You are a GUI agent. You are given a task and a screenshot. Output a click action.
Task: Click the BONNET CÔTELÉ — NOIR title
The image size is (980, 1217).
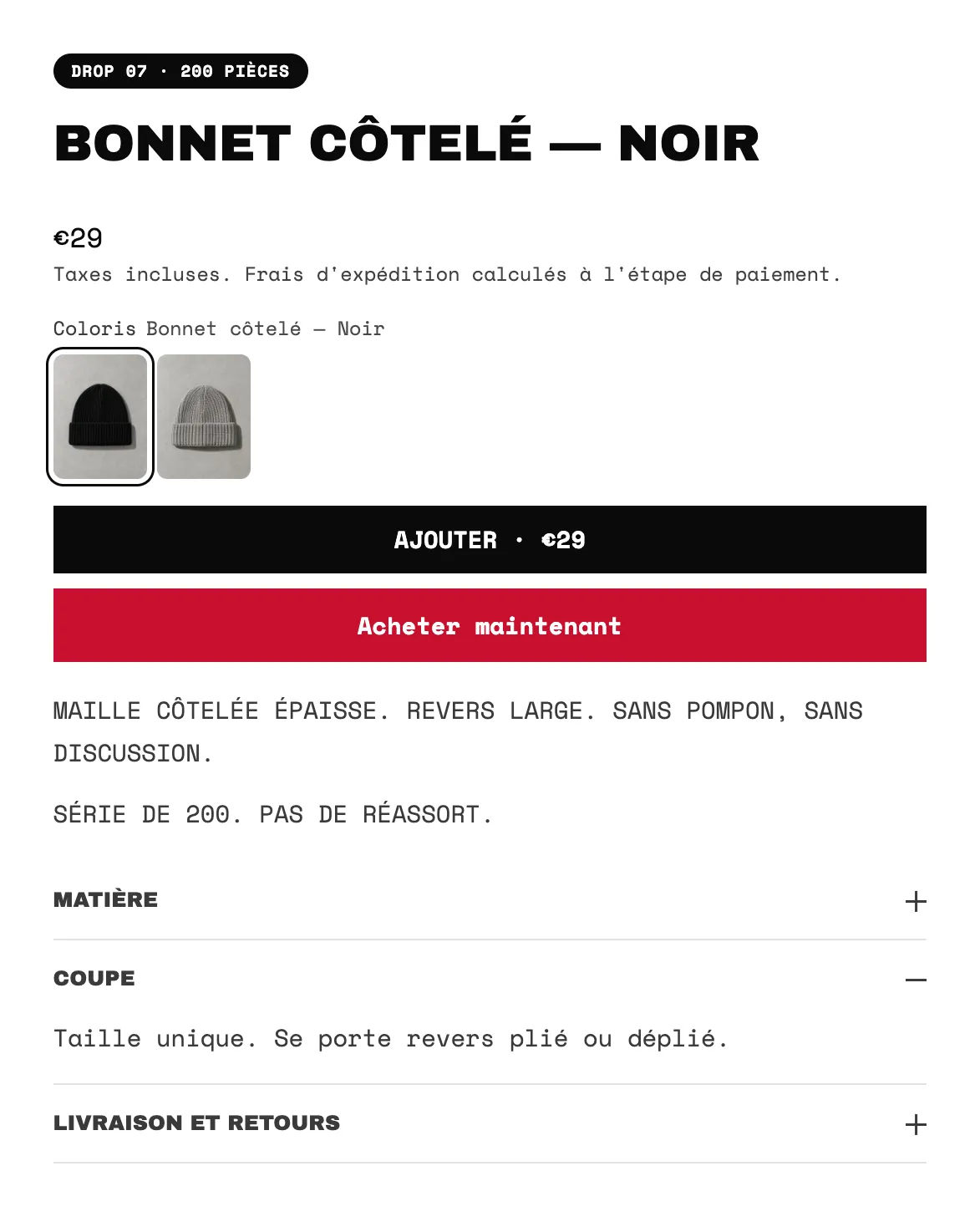tap(407, 143)
